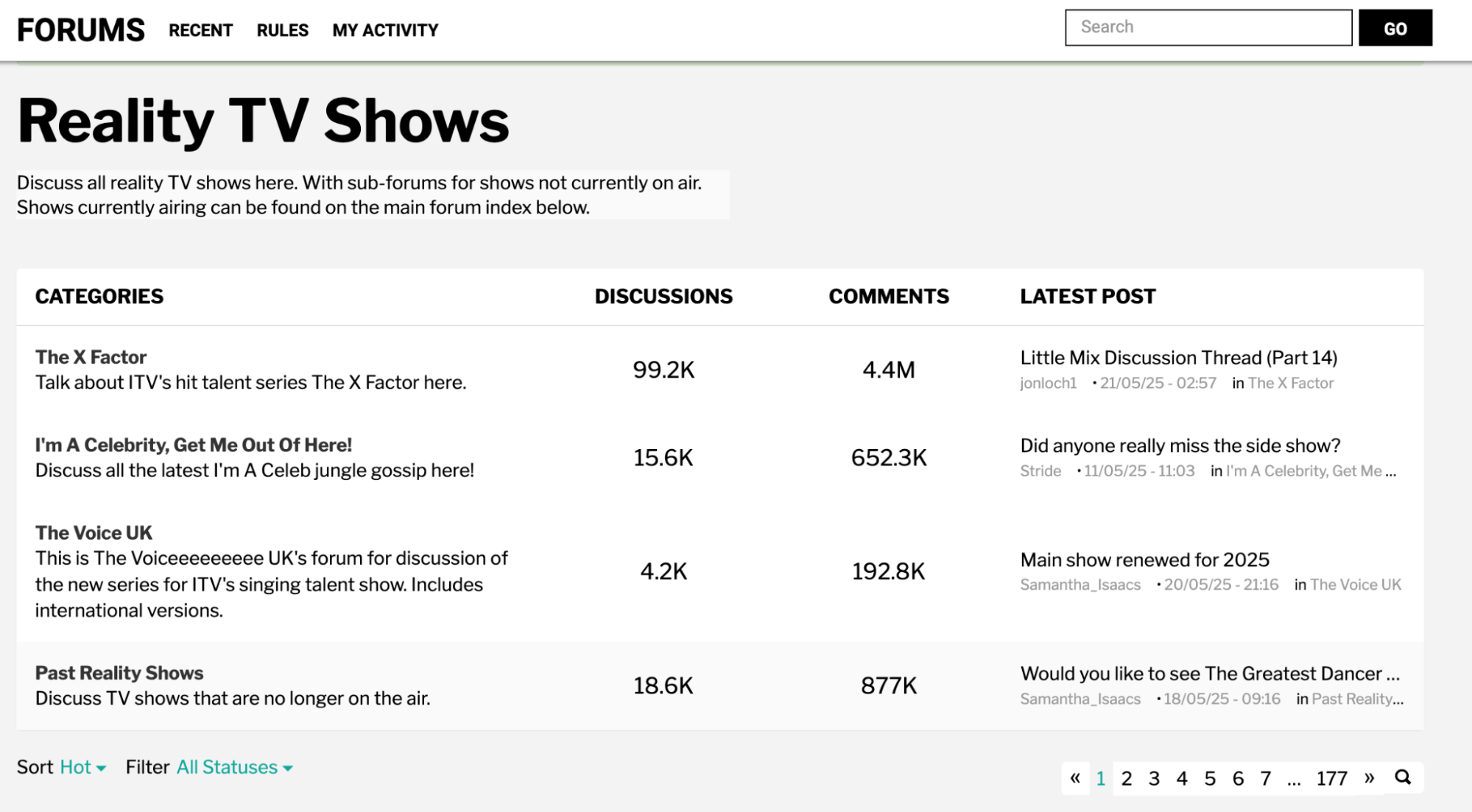This screenshot has width=1472, height=812.
Task: Click 'I'm A Celebrity, Get Me ...' latest post link
Action: pyautogui.click(x=1311, y=470)
